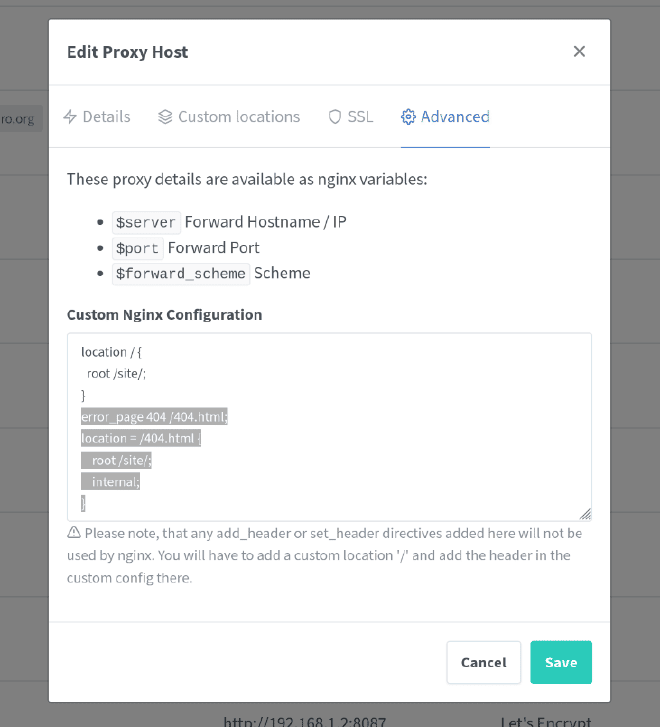Click the textarea resize handle corner
This screenshot has height=727, width=660.
pyautogui.click(x=585, y=514)
